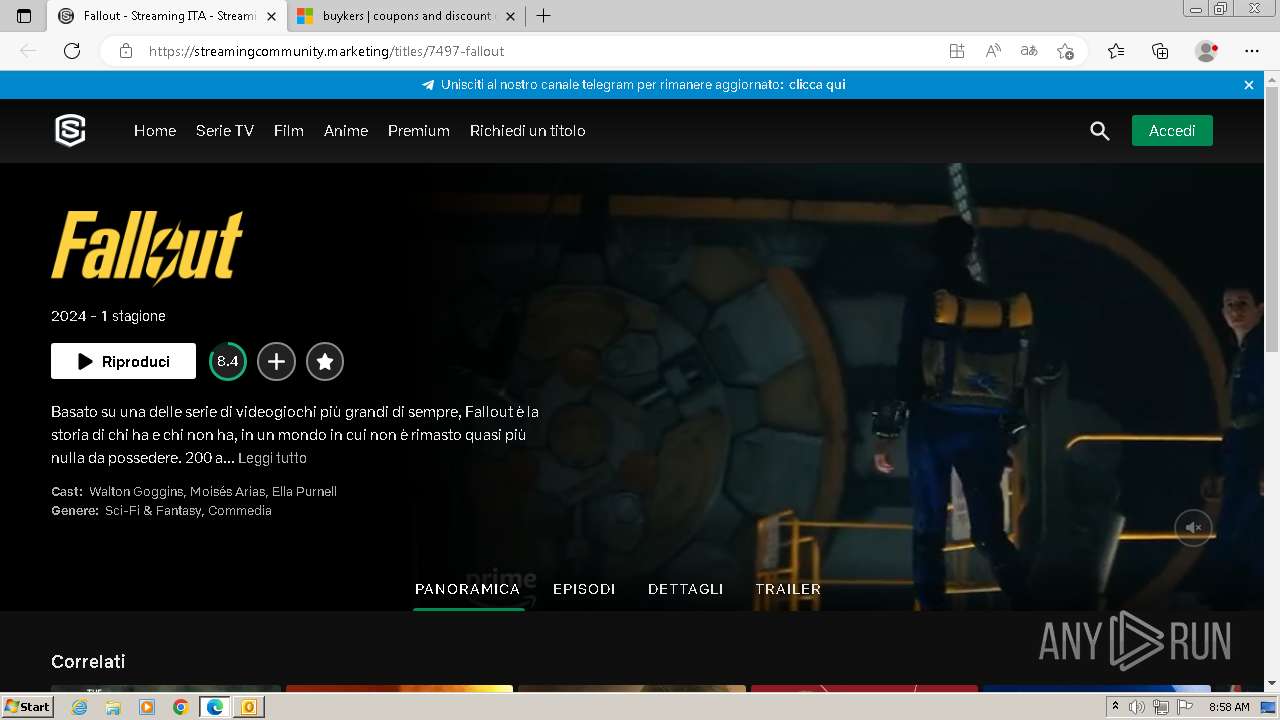View site information lock icon

coord(126,51)
